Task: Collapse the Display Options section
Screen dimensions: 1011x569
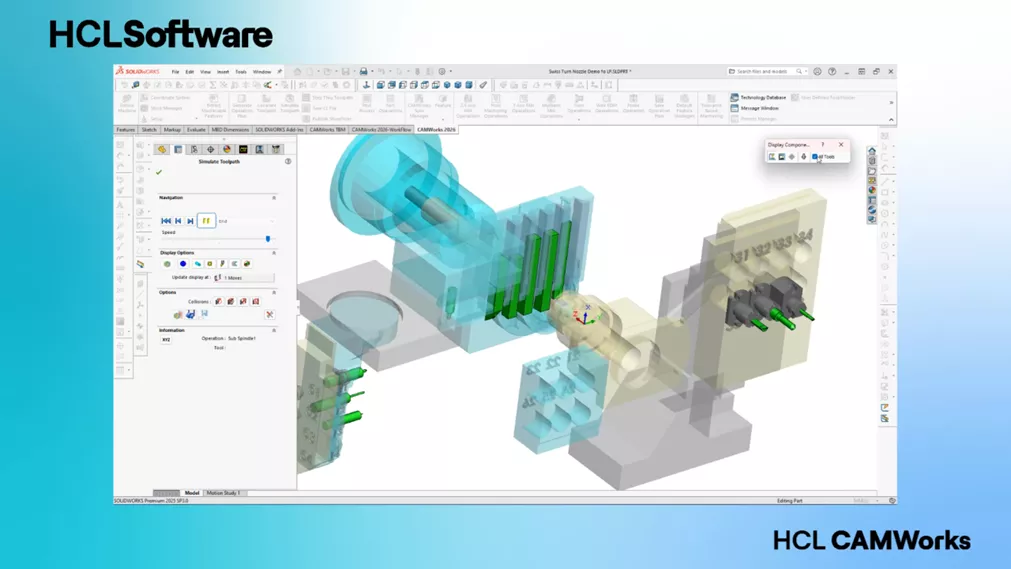Action: pyautogui.click(x=274, y=253)
